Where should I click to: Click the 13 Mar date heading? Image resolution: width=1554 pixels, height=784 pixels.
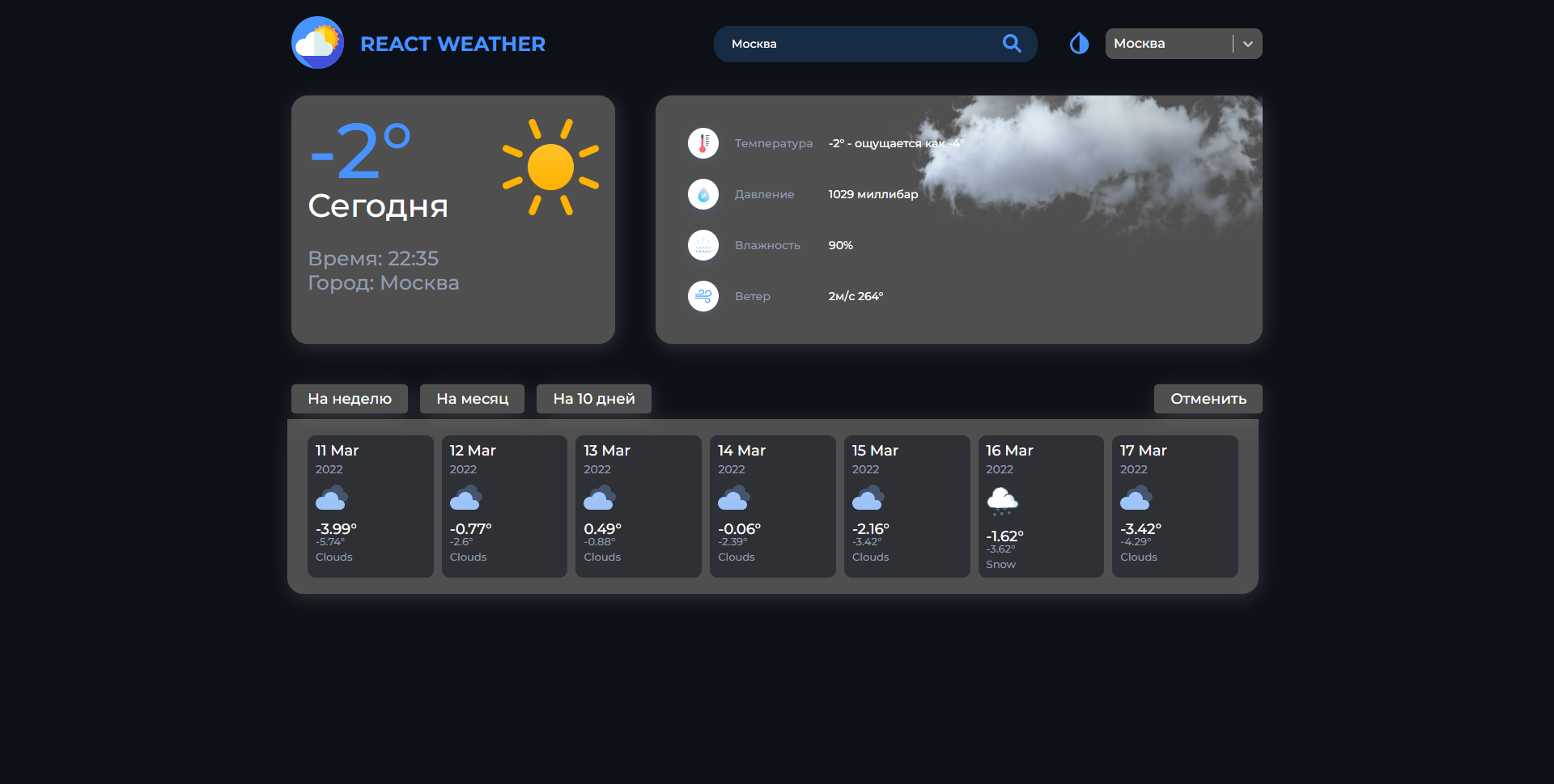click(607, 451)
